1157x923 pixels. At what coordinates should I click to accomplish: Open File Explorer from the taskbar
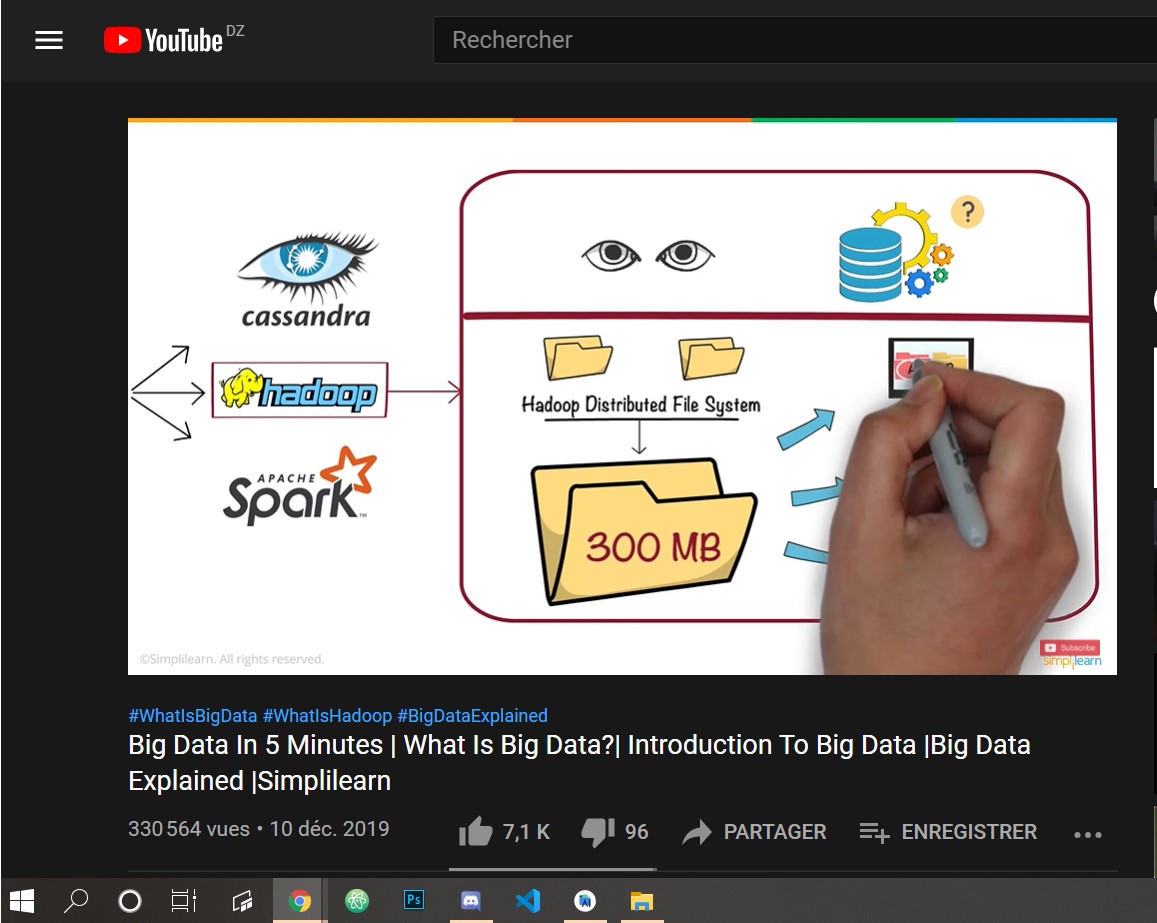click(x=642, y=901)
